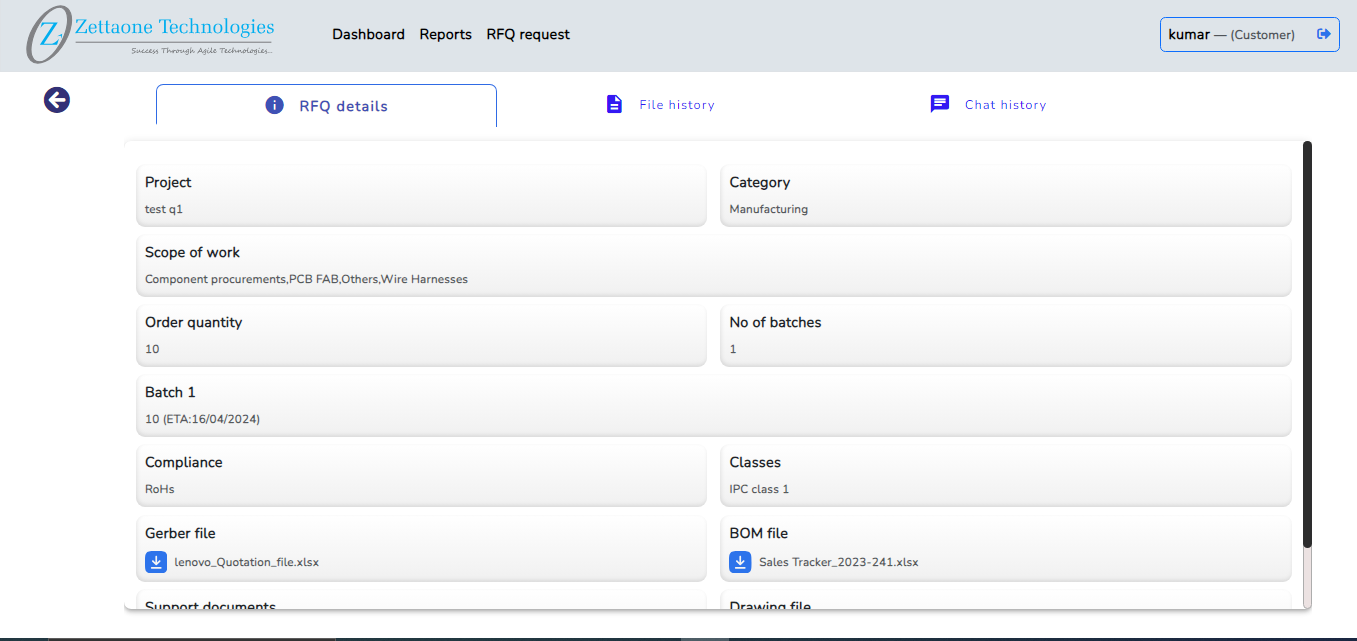1357x641 pixels.
Task: Download the BOM file via its download icon
Action: pos(740,562)
